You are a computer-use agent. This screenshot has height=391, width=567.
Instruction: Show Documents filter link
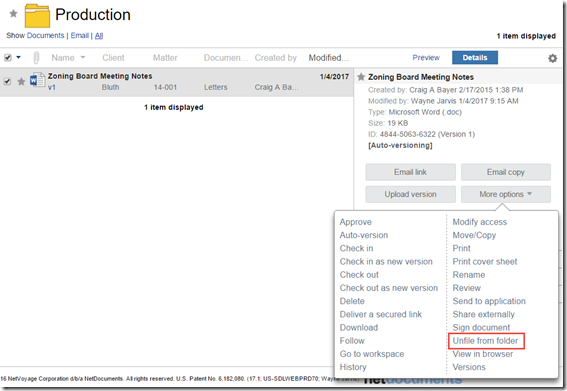click(x=45, y=35)
